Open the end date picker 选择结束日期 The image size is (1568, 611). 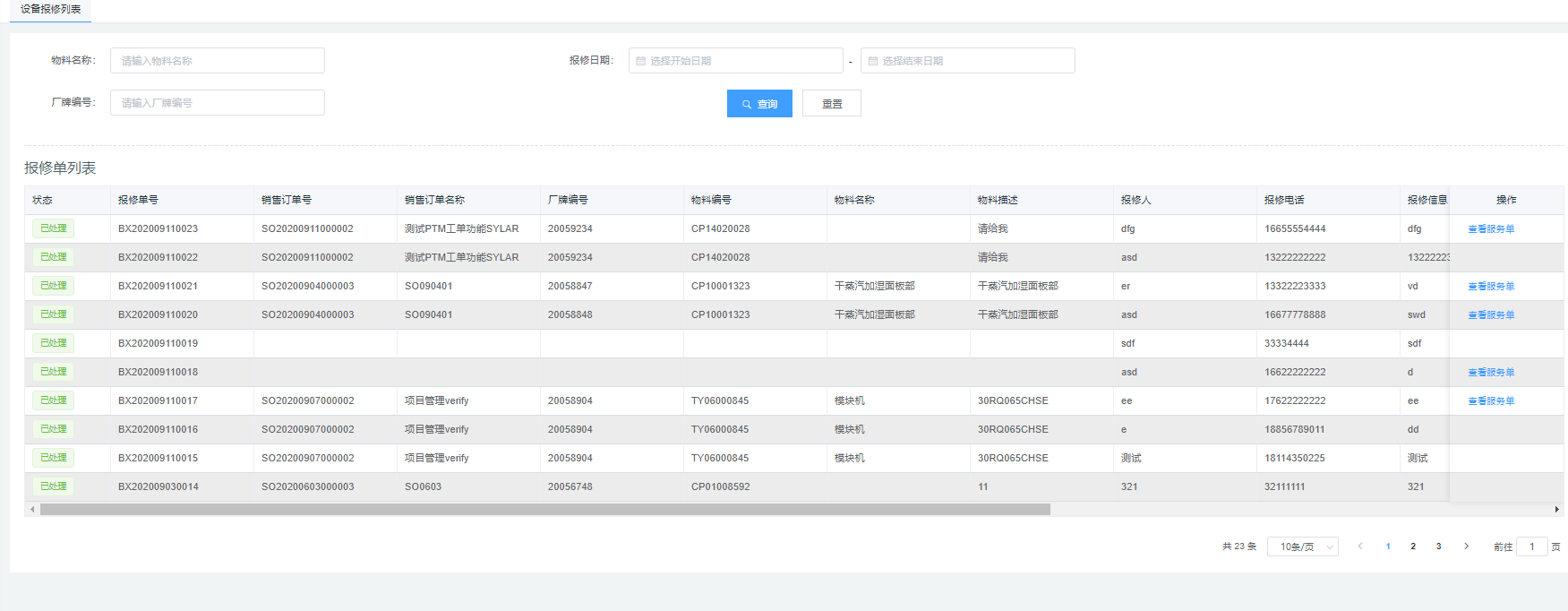coord(967,61)
